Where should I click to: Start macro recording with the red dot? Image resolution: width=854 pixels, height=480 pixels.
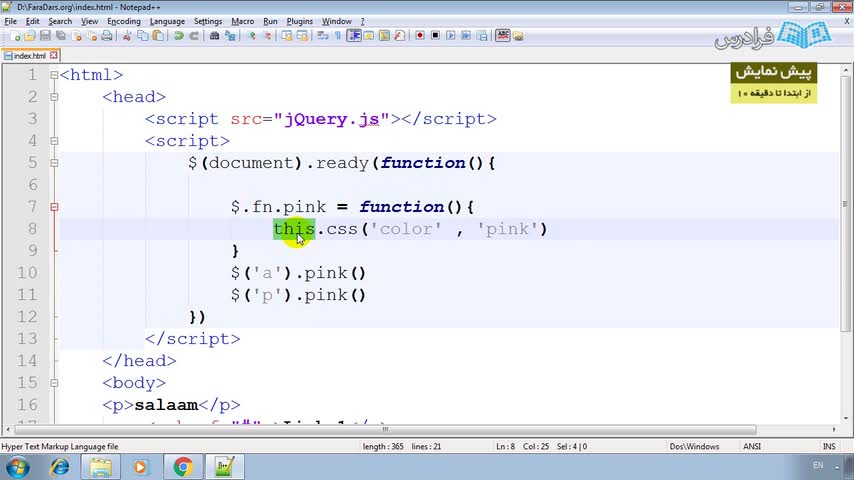pos(420,36)
